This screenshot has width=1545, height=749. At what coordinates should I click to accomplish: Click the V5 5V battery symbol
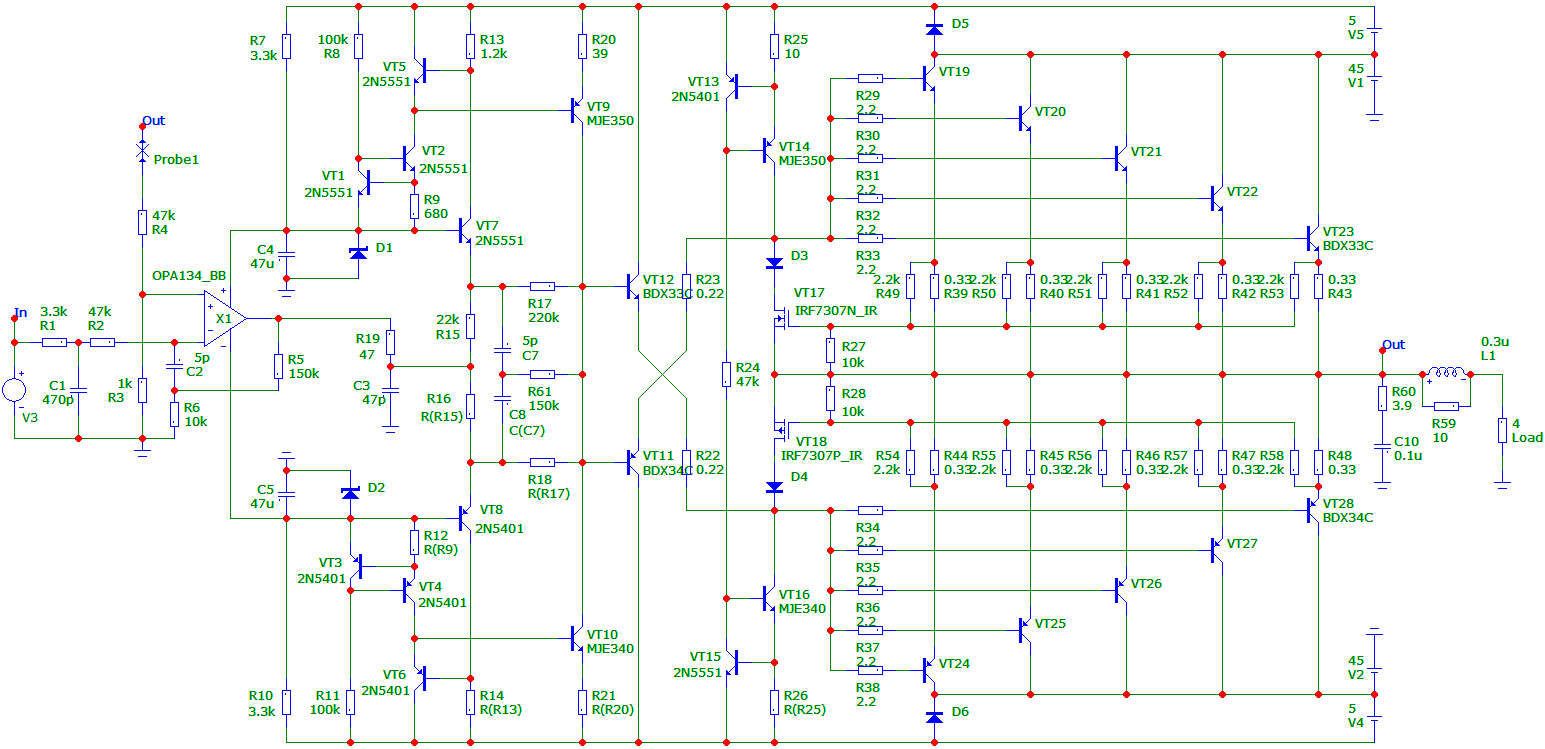pos(1374,31)
